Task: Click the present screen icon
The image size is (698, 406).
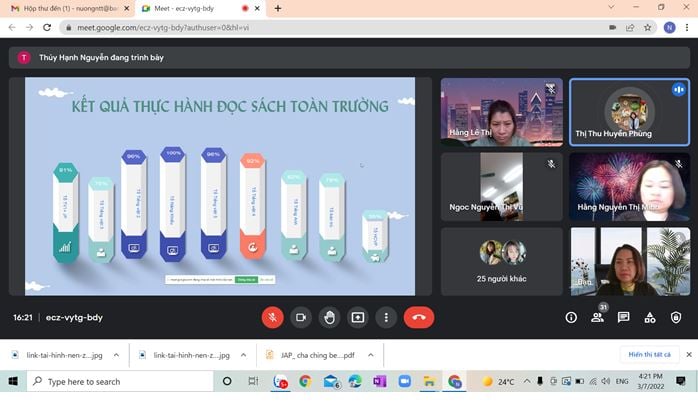Action: [358, 317]
